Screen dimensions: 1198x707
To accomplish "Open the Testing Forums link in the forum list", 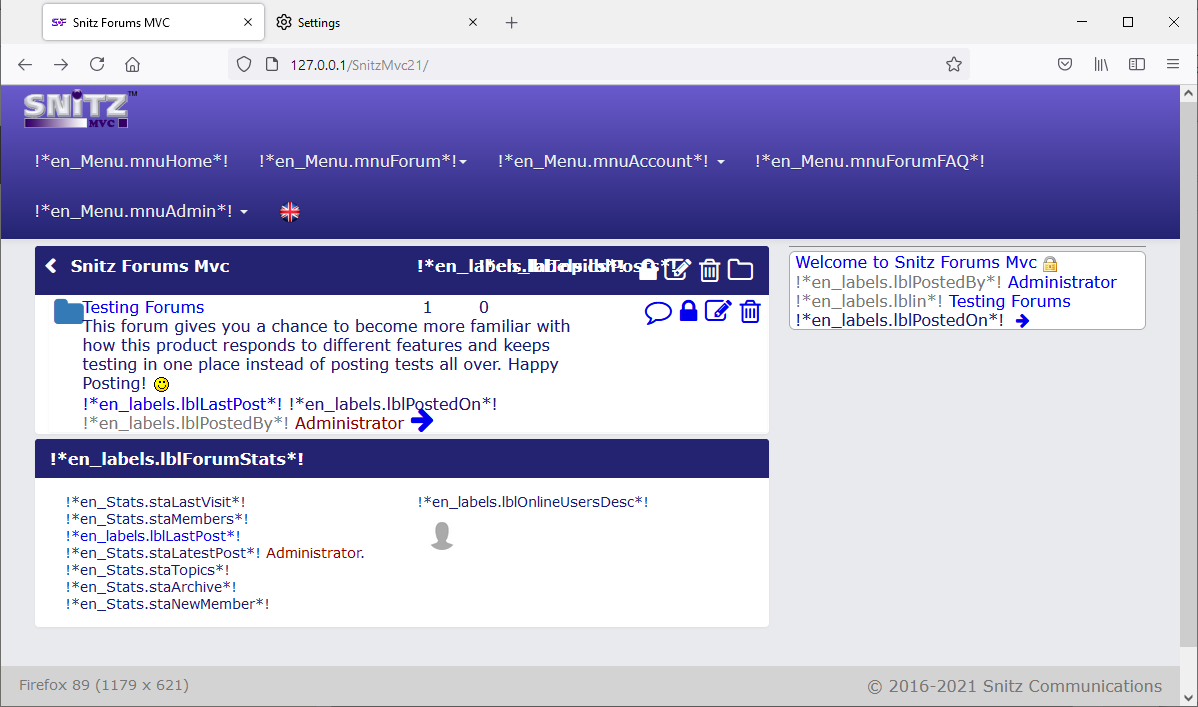I will 143,307.
